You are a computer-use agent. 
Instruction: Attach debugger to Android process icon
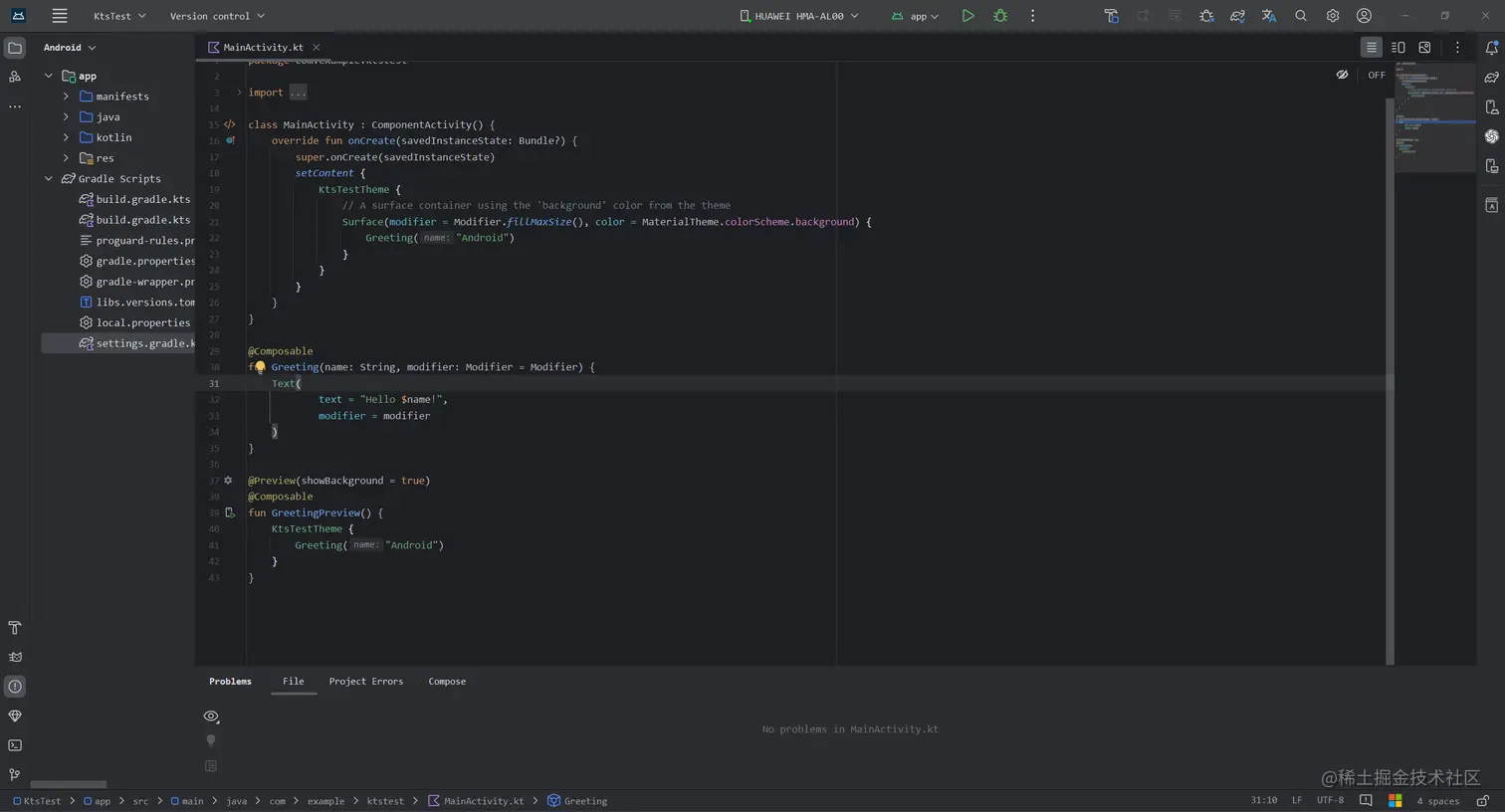point(1206,16)
